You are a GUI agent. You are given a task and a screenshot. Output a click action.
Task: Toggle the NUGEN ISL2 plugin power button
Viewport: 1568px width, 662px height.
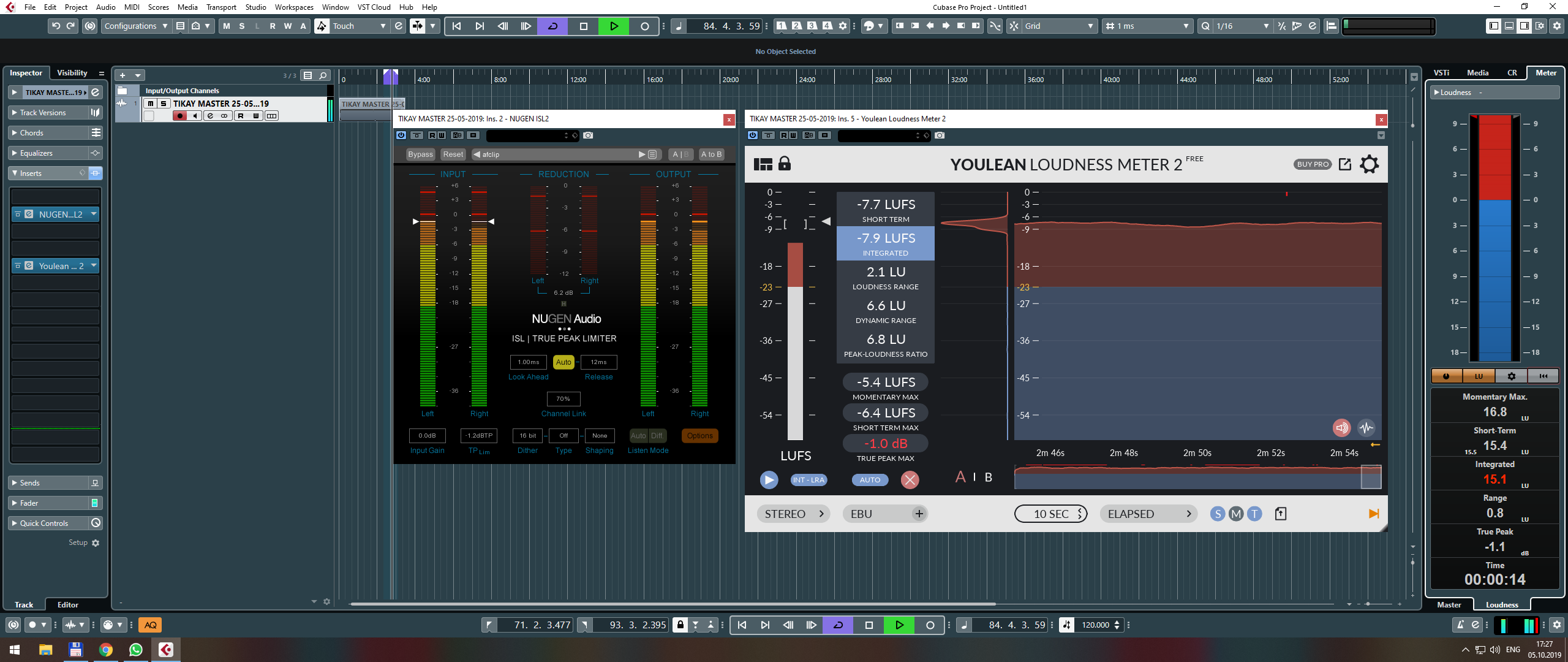(401, 135)
